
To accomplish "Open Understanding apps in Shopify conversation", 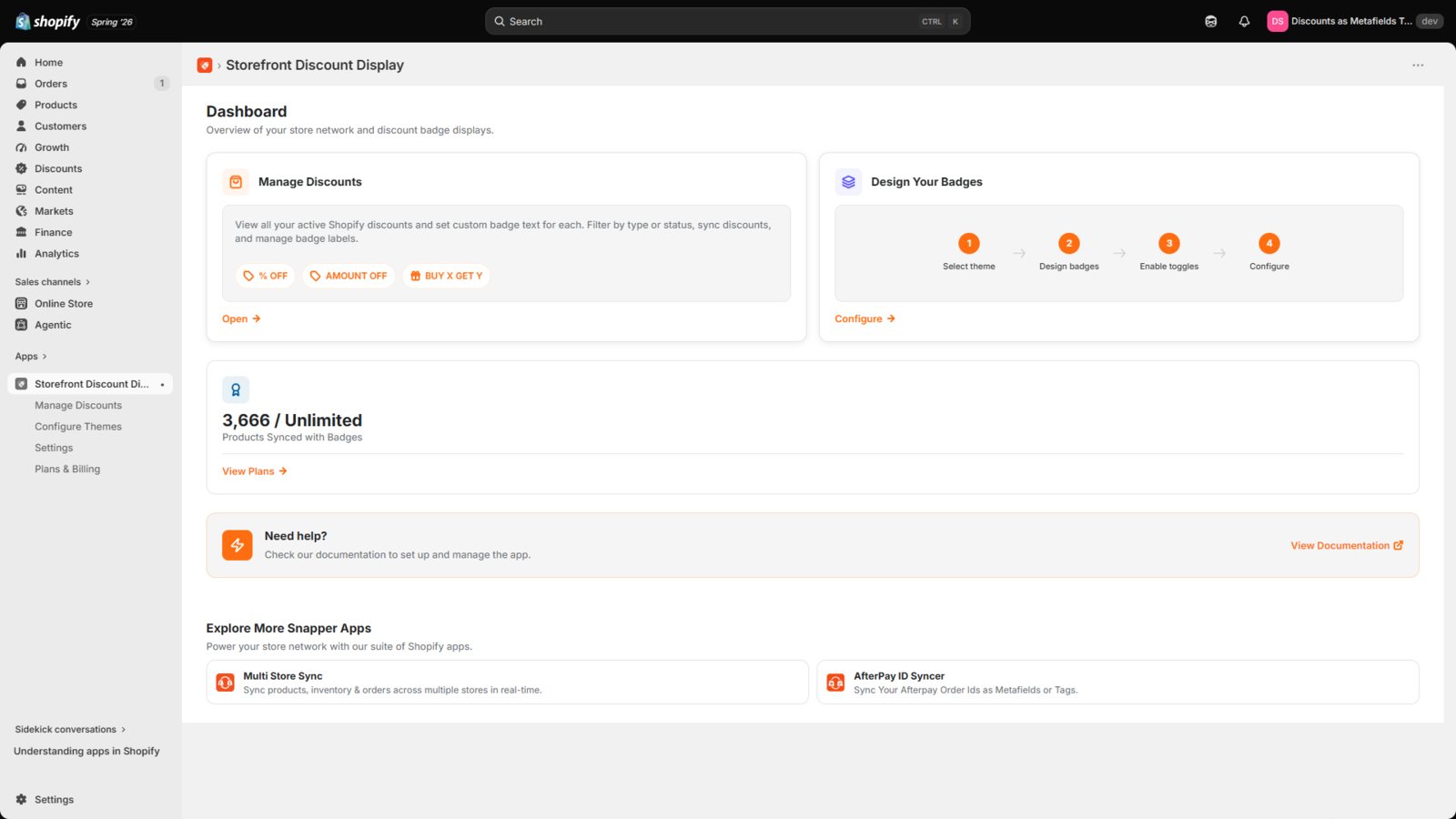I will tap(86, 752).
